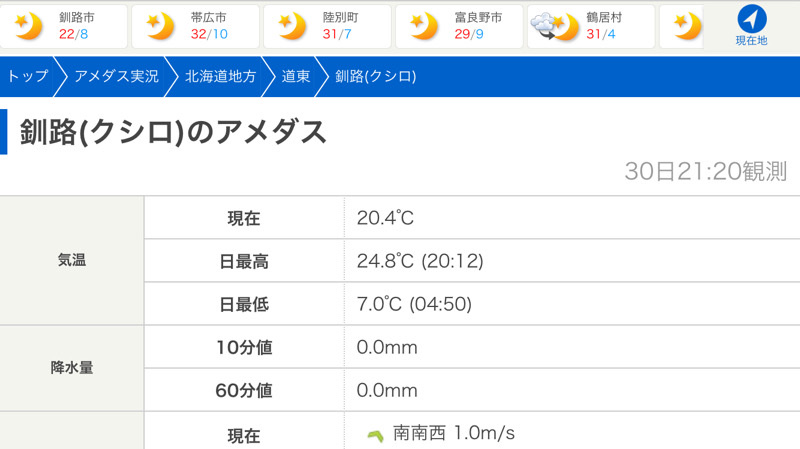The image size is (800, 449).
Task: Click the 現在 temperature value 20.4℃
Action: (385, 218)
